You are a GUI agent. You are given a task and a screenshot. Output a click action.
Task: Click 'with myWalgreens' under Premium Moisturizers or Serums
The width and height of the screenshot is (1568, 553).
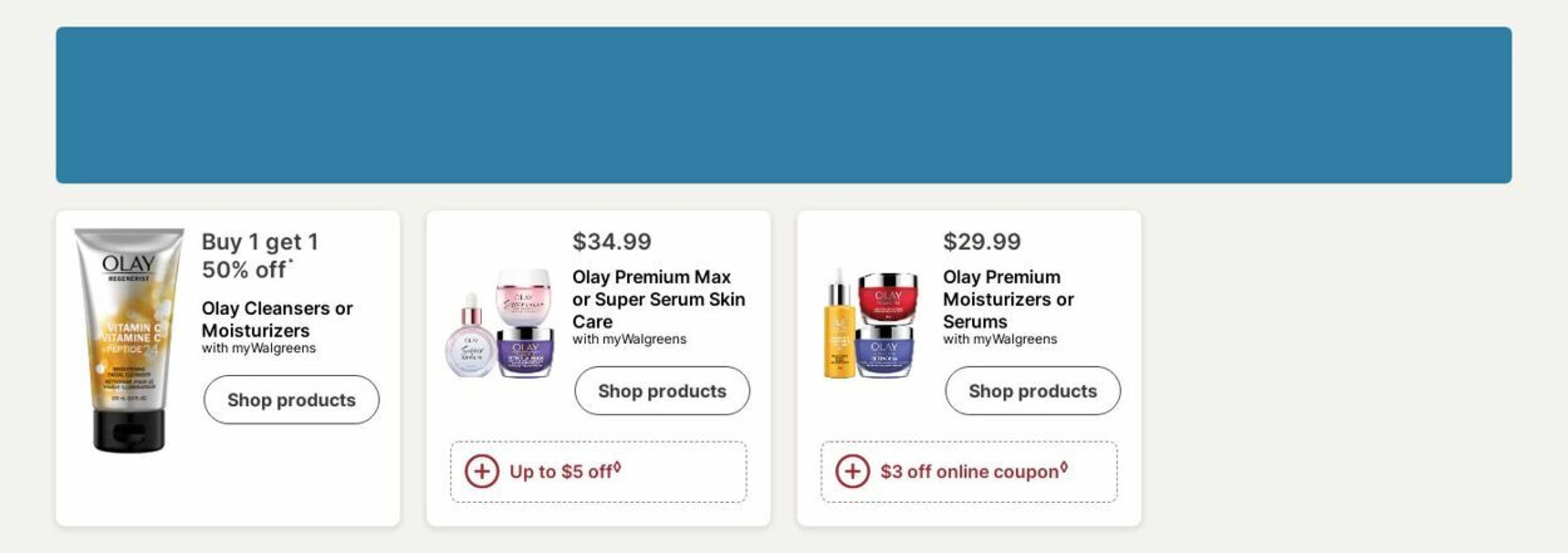(1000, 340)
